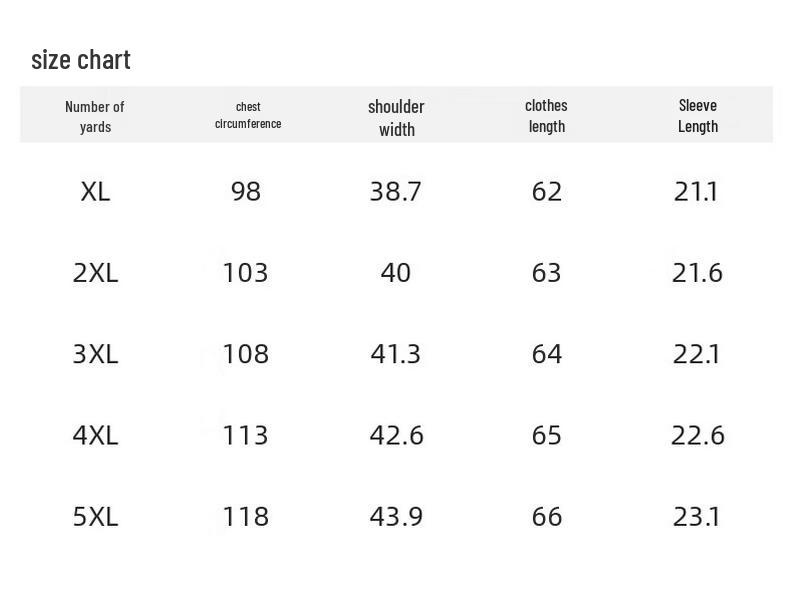Viewport: 793px width, 595px height.
Task: Click the chest value 103 cell
Action: tap(246, 273)
